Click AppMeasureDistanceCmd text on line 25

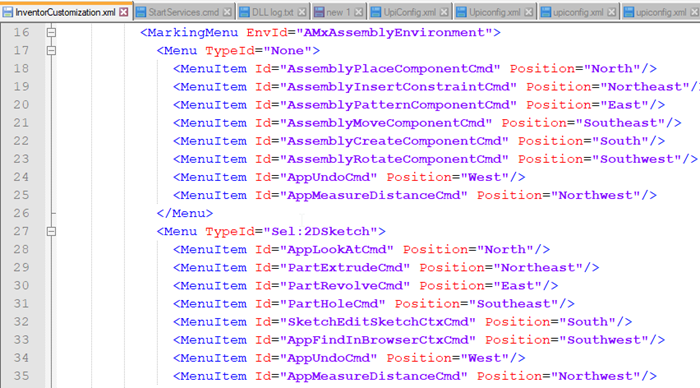pyautogui.click(x=374, y=195)
